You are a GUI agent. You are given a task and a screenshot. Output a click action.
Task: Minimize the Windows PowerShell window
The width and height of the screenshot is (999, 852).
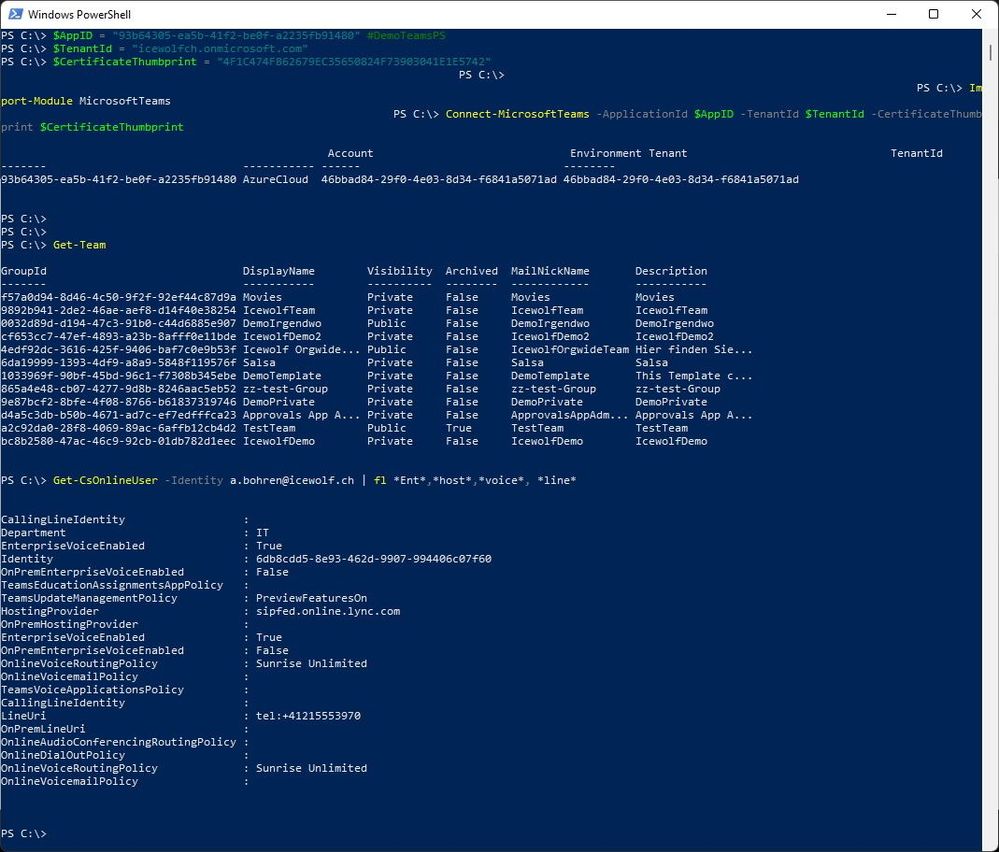(891, 14)
